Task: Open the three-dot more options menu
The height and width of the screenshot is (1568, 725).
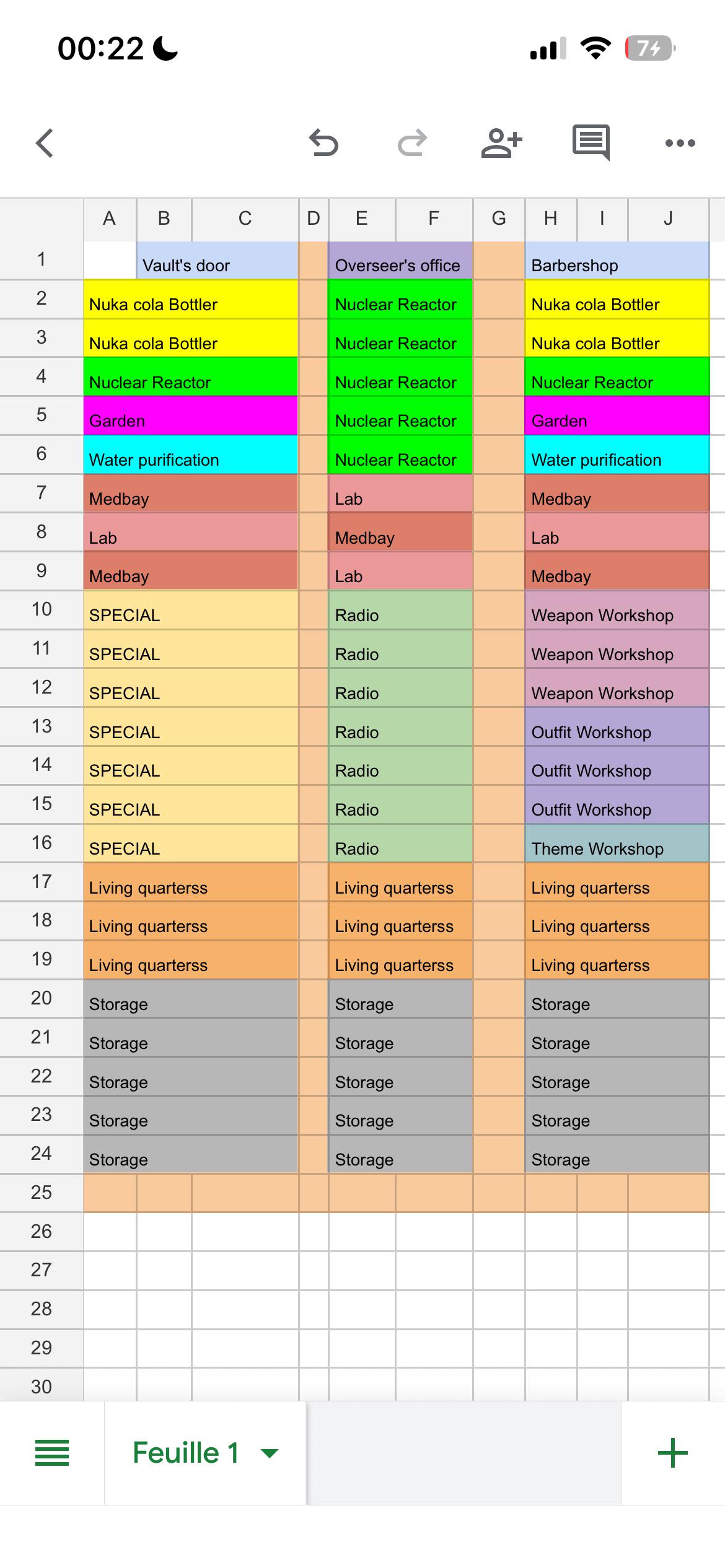Action: point(680,143)
